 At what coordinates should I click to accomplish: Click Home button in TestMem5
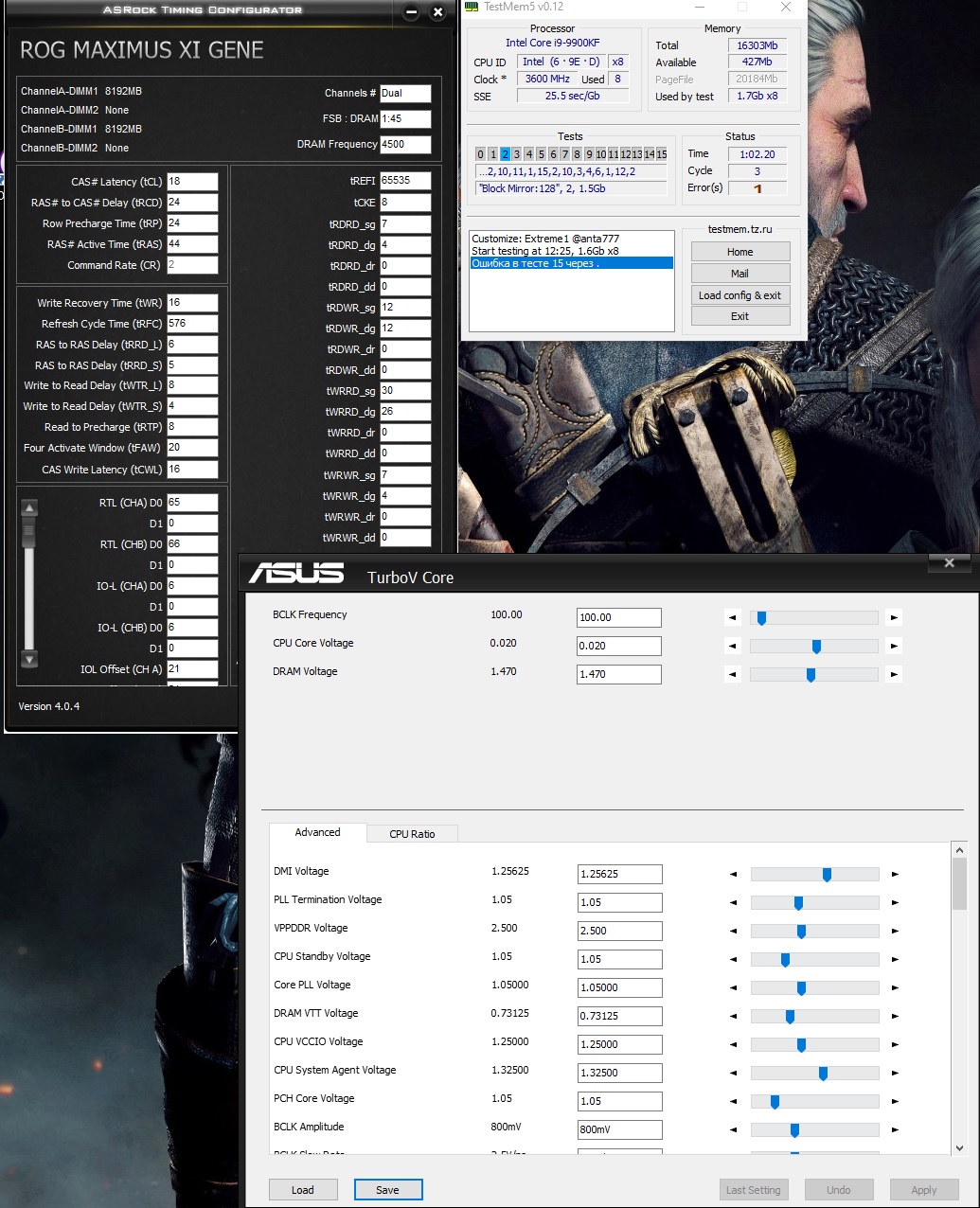(740, 252)
